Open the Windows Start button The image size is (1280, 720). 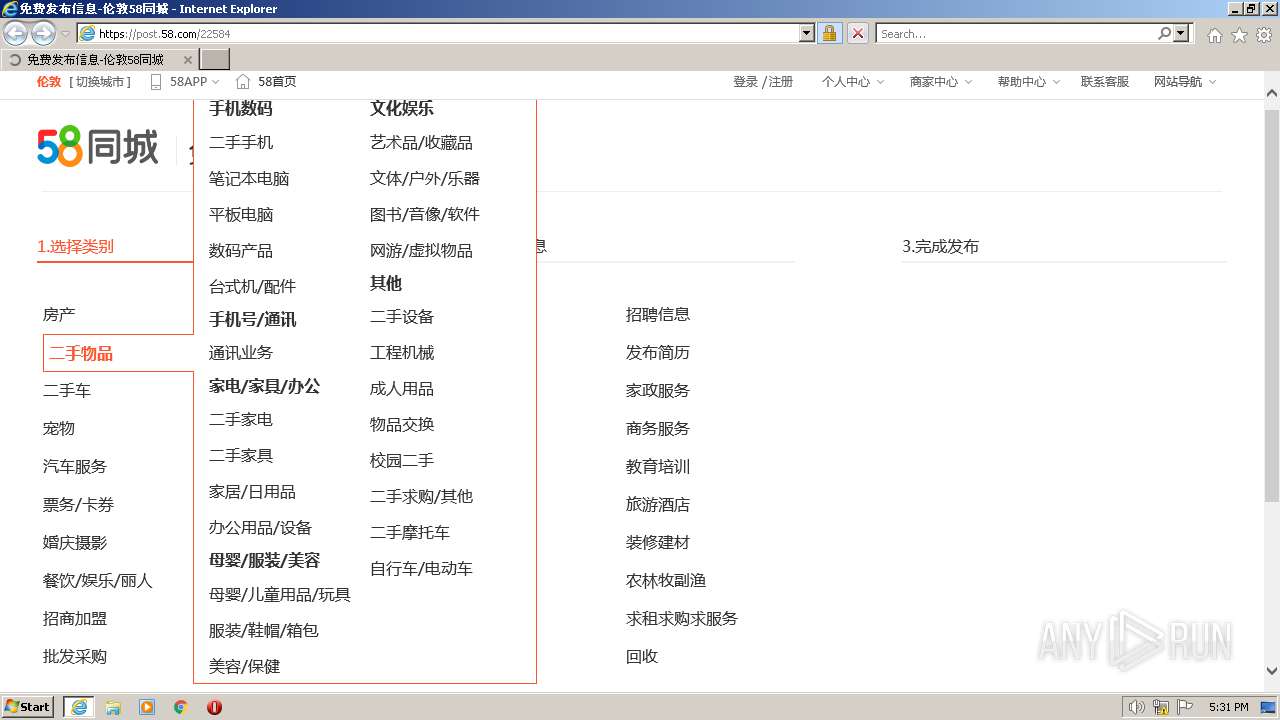[28, 707]
